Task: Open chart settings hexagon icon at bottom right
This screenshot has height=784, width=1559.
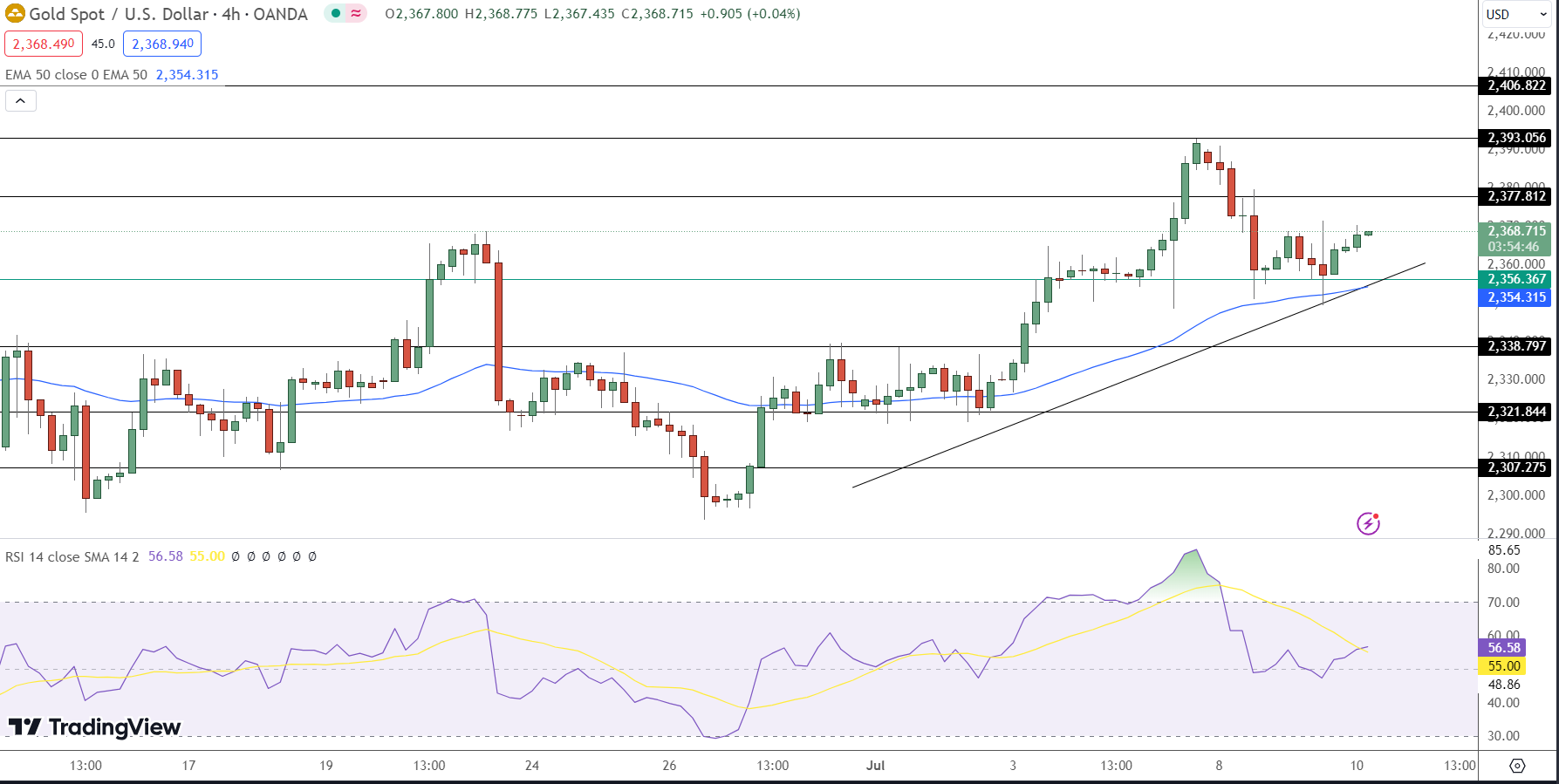Action: 1517,766
